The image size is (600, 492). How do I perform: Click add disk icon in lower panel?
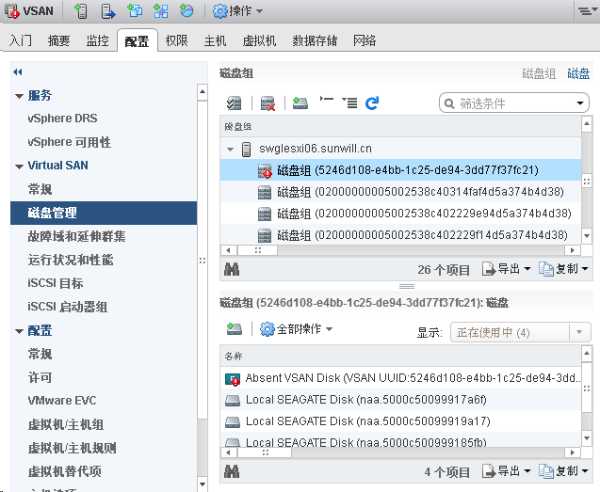click(x=234, y=329)
